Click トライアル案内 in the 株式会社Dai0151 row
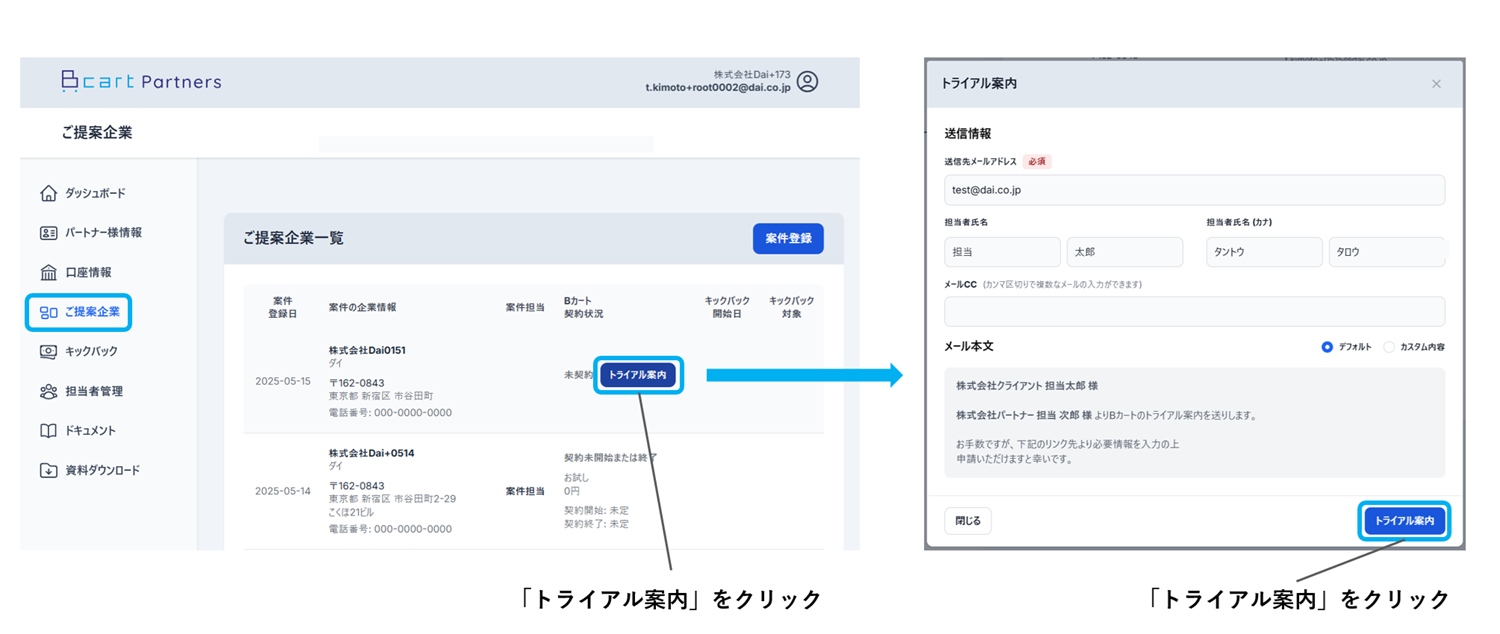This screenshot has width=1500, height=634. click(638, 375)
